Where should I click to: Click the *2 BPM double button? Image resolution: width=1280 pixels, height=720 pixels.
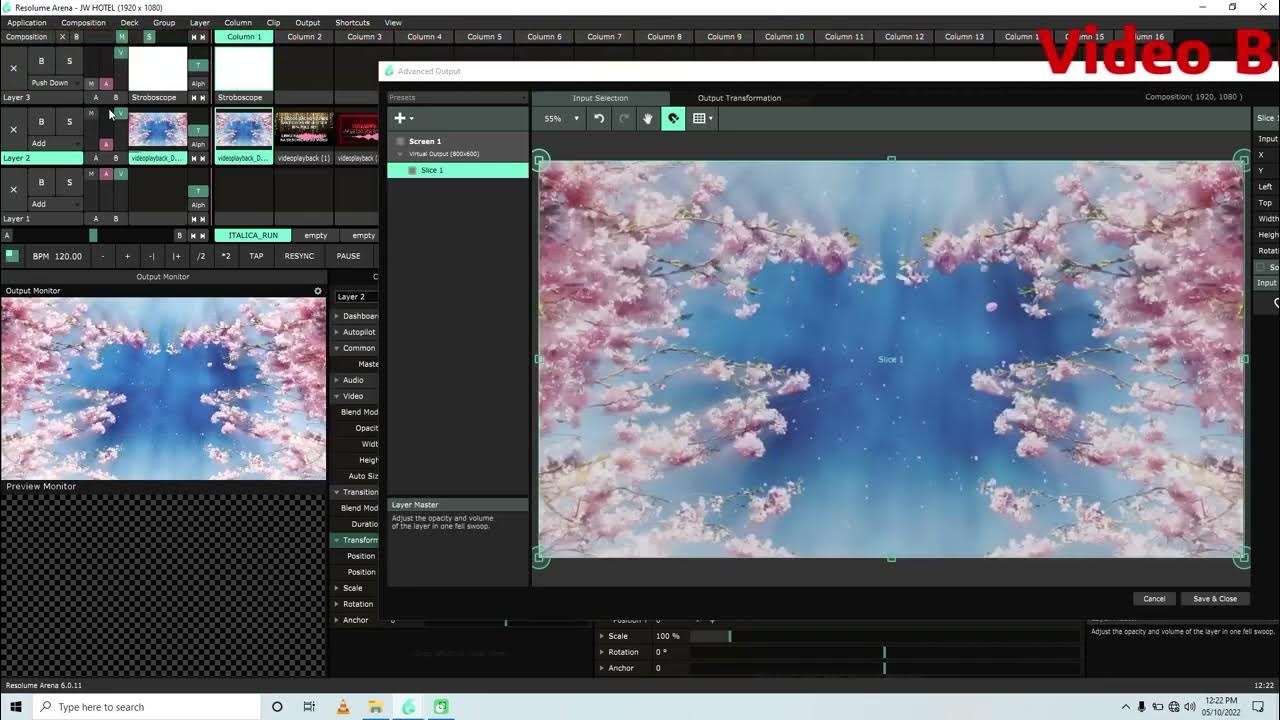pyautogui.click(x=225, y=256)
